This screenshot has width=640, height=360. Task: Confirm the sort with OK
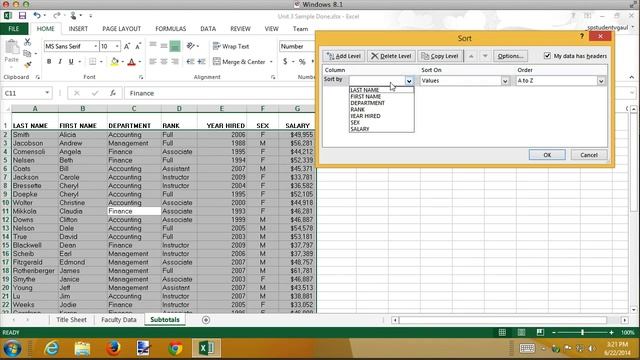(x=547, y=155)
